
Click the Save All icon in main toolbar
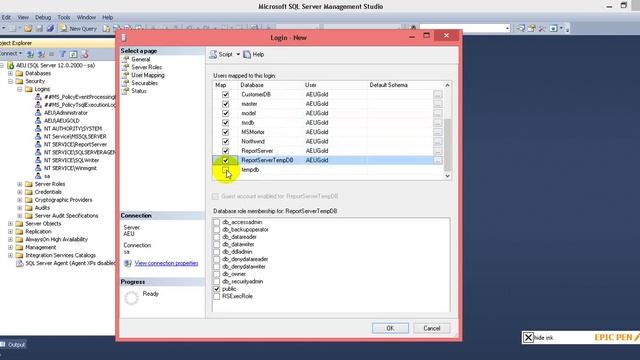pos(50,29)
